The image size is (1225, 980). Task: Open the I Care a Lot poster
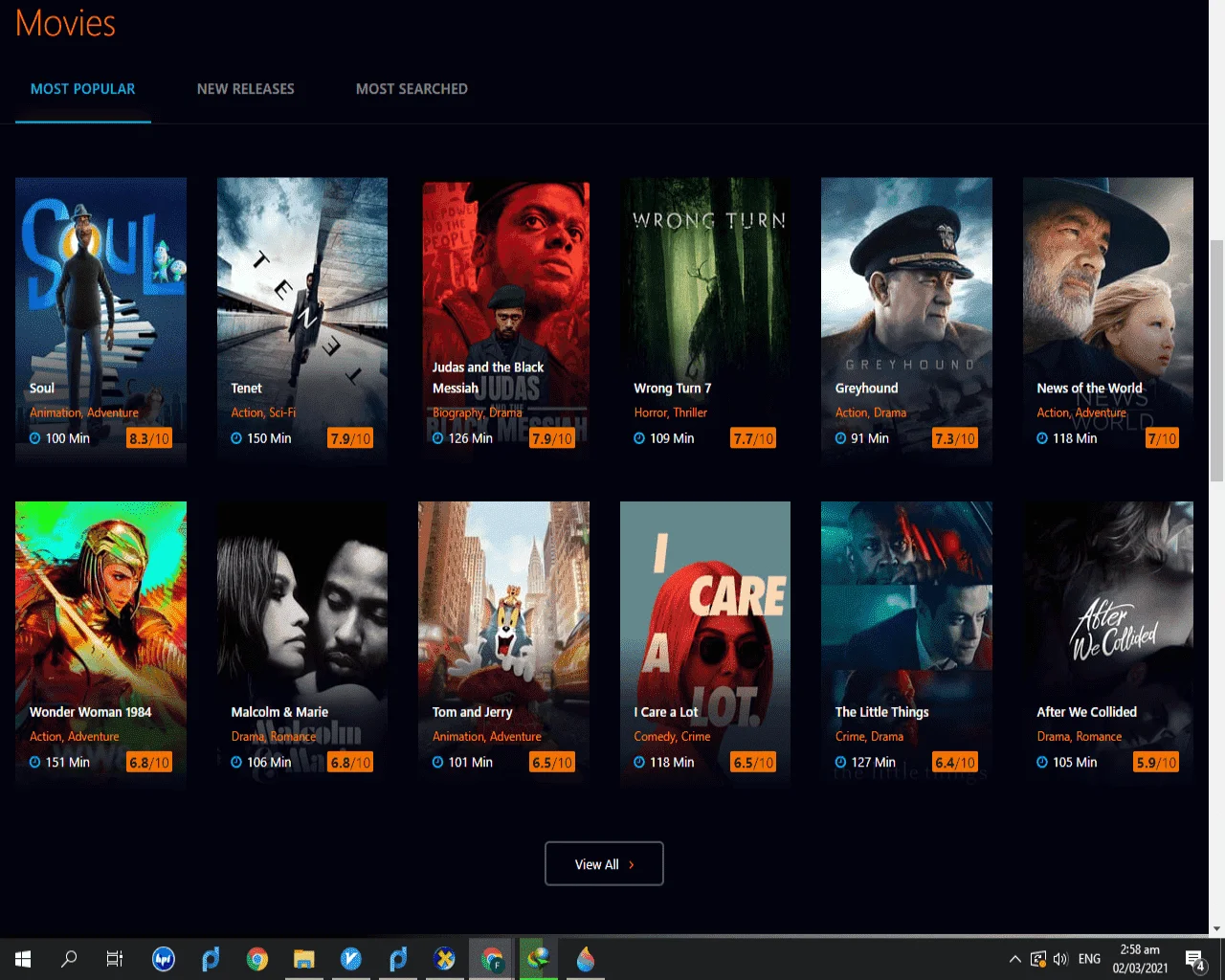[x=705, y=643]
